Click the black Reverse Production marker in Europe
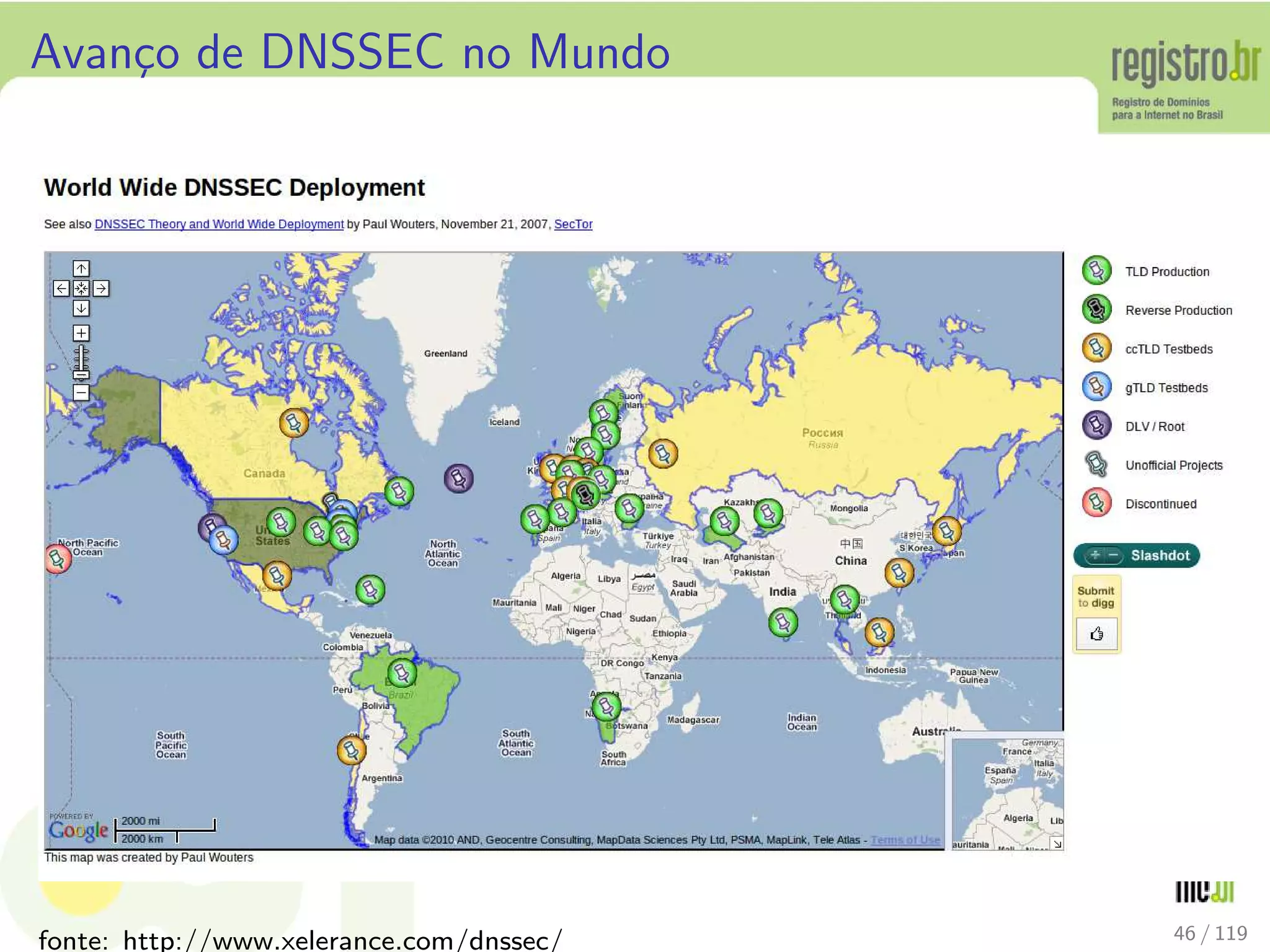The height and width of the screenshot is (952, 1270). (584, 494)
